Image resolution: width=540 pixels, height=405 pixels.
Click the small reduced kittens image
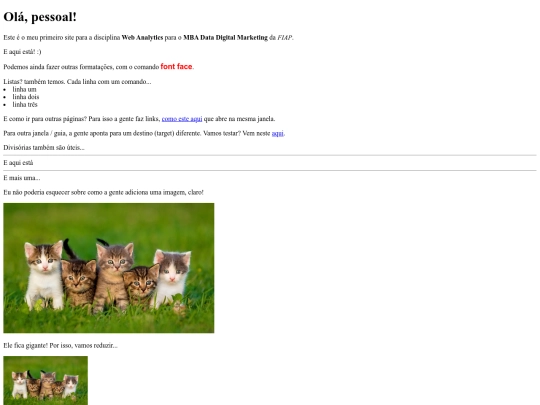(x=45, y=381)
